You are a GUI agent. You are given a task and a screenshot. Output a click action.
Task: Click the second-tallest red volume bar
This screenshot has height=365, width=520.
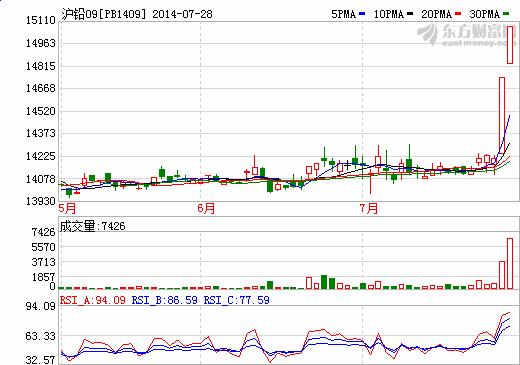[502, 275]
